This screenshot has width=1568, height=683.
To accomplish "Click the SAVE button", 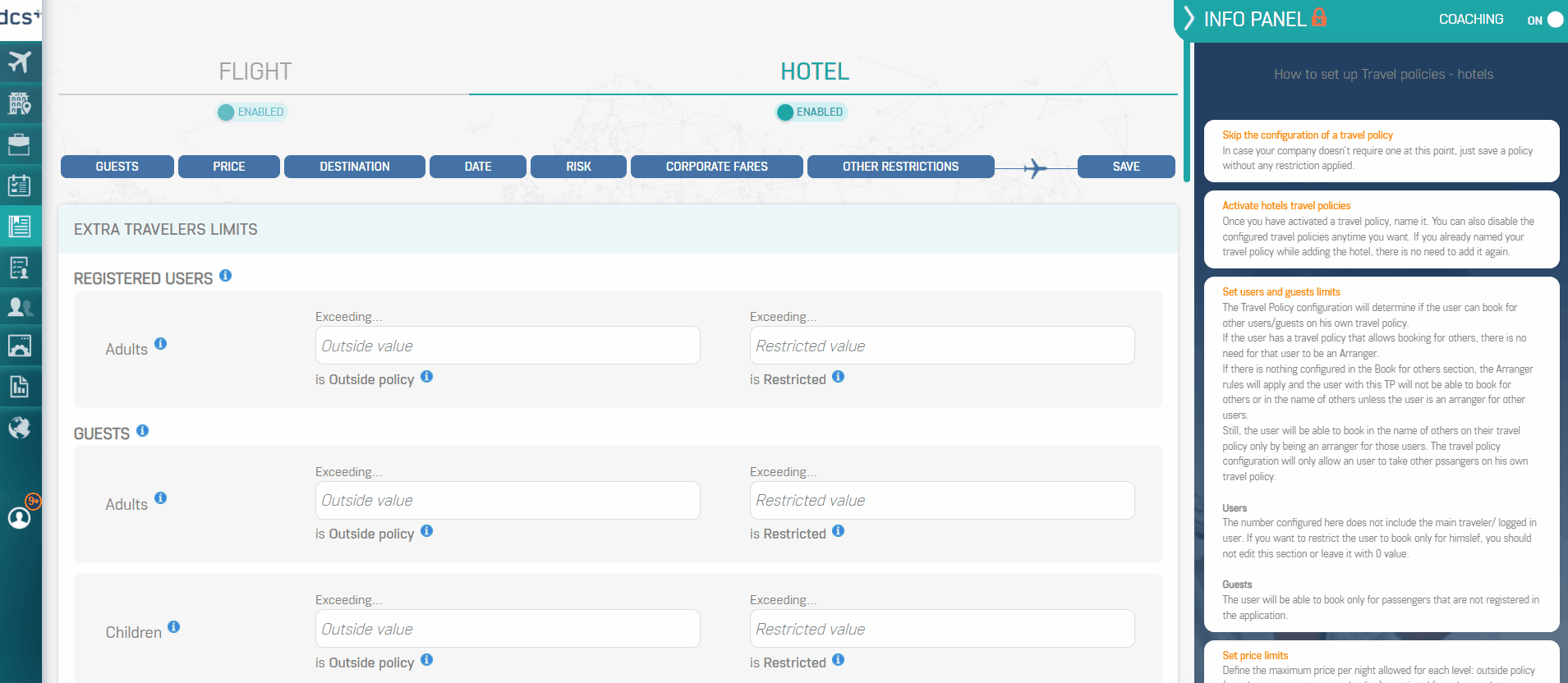I will click(x=1125, y=167).
